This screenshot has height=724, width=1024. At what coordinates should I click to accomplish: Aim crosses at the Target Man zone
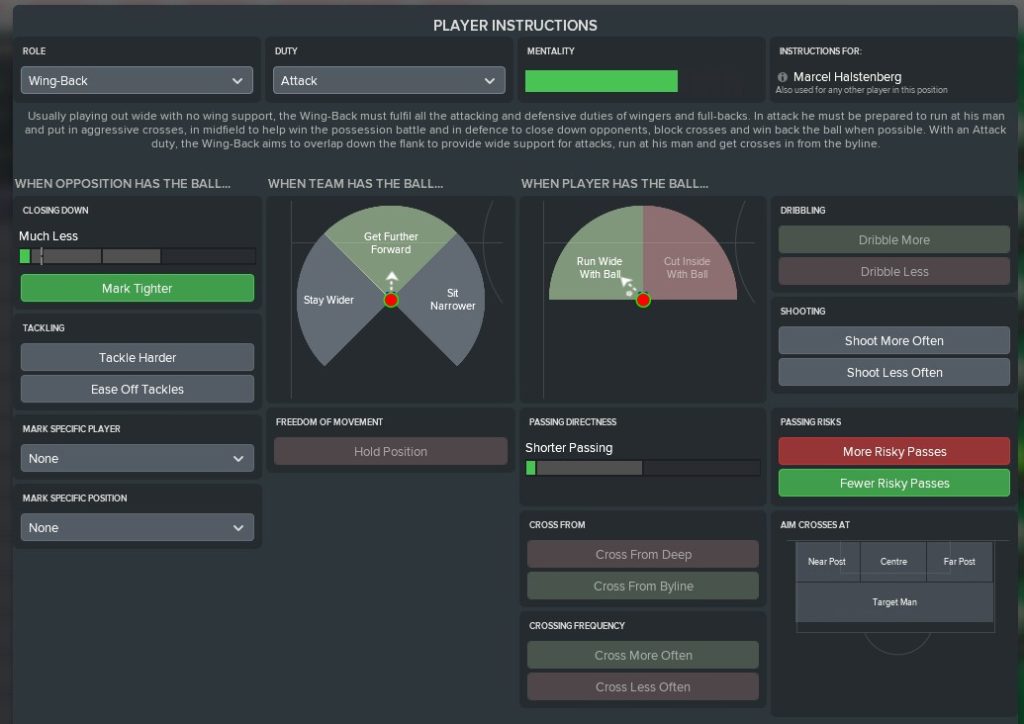(x=894, y=602)
